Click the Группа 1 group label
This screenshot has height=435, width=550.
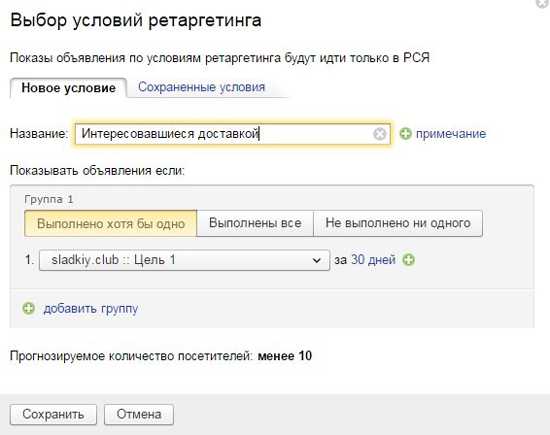coord(49,200)
